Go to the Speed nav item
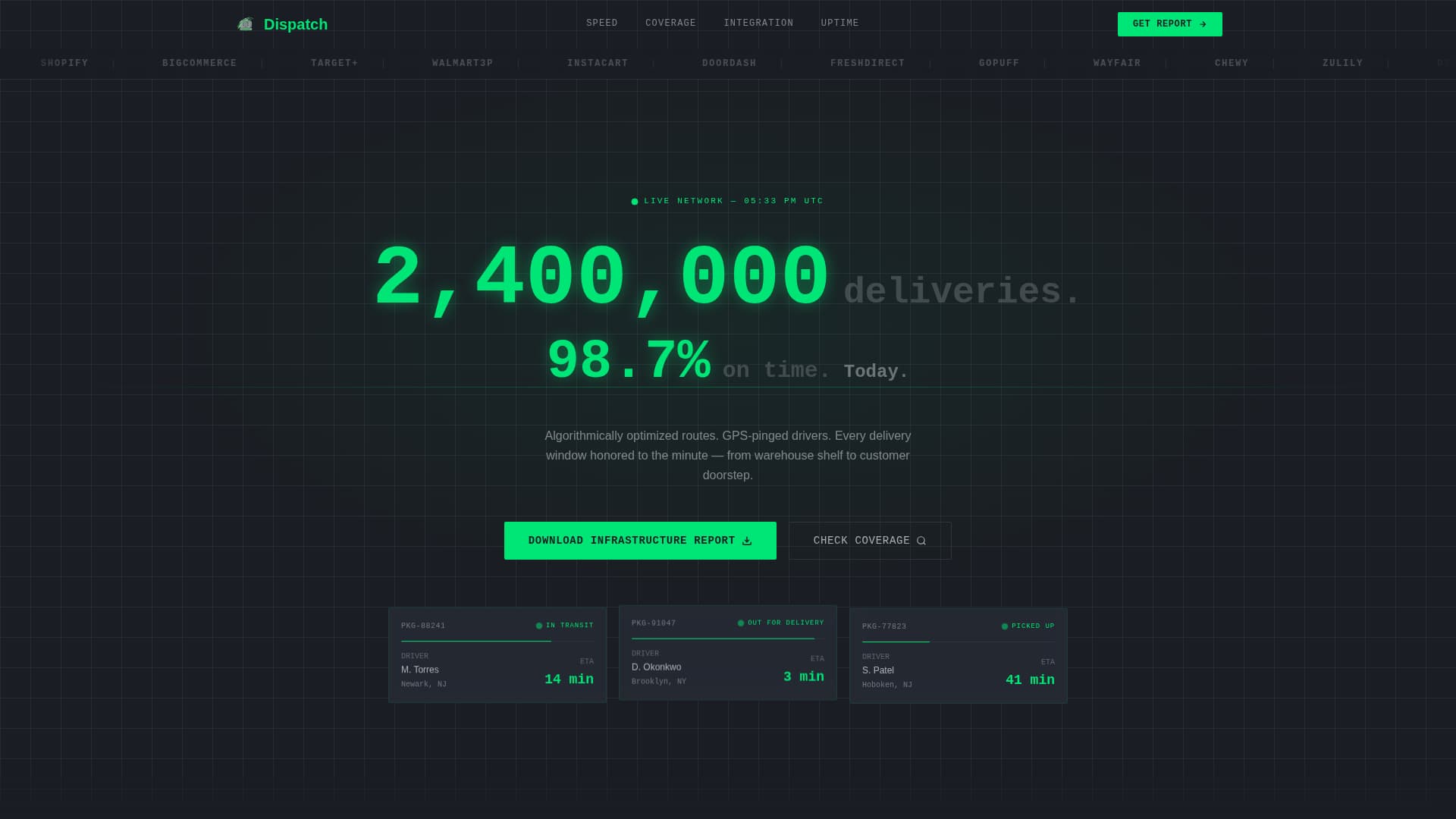1456x819 pixels. coord(602,24)
